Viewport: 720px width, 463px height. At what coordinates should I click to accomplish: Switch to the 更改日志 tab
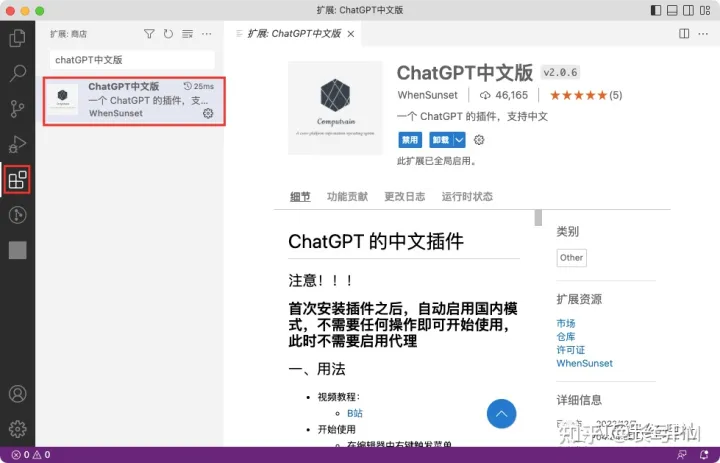click(x=405, y=197)
